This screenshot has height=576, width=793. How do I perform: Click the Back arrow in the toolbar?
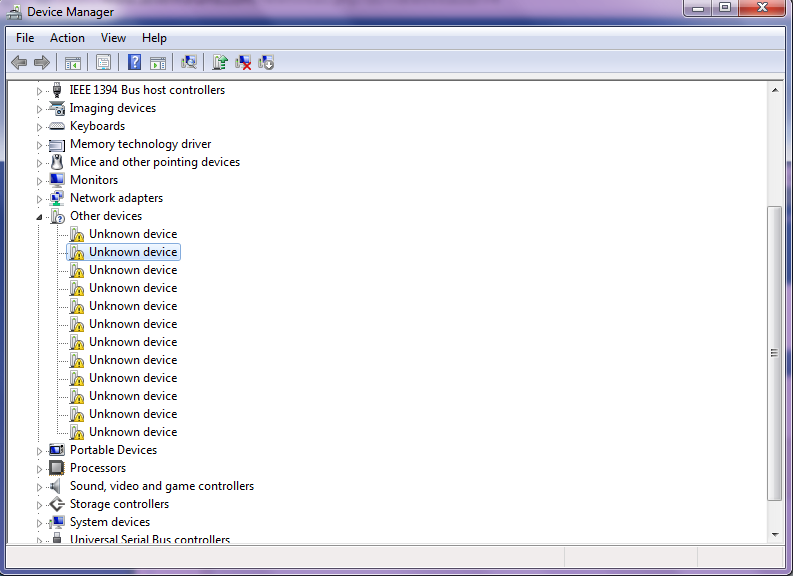pos(19,63)
